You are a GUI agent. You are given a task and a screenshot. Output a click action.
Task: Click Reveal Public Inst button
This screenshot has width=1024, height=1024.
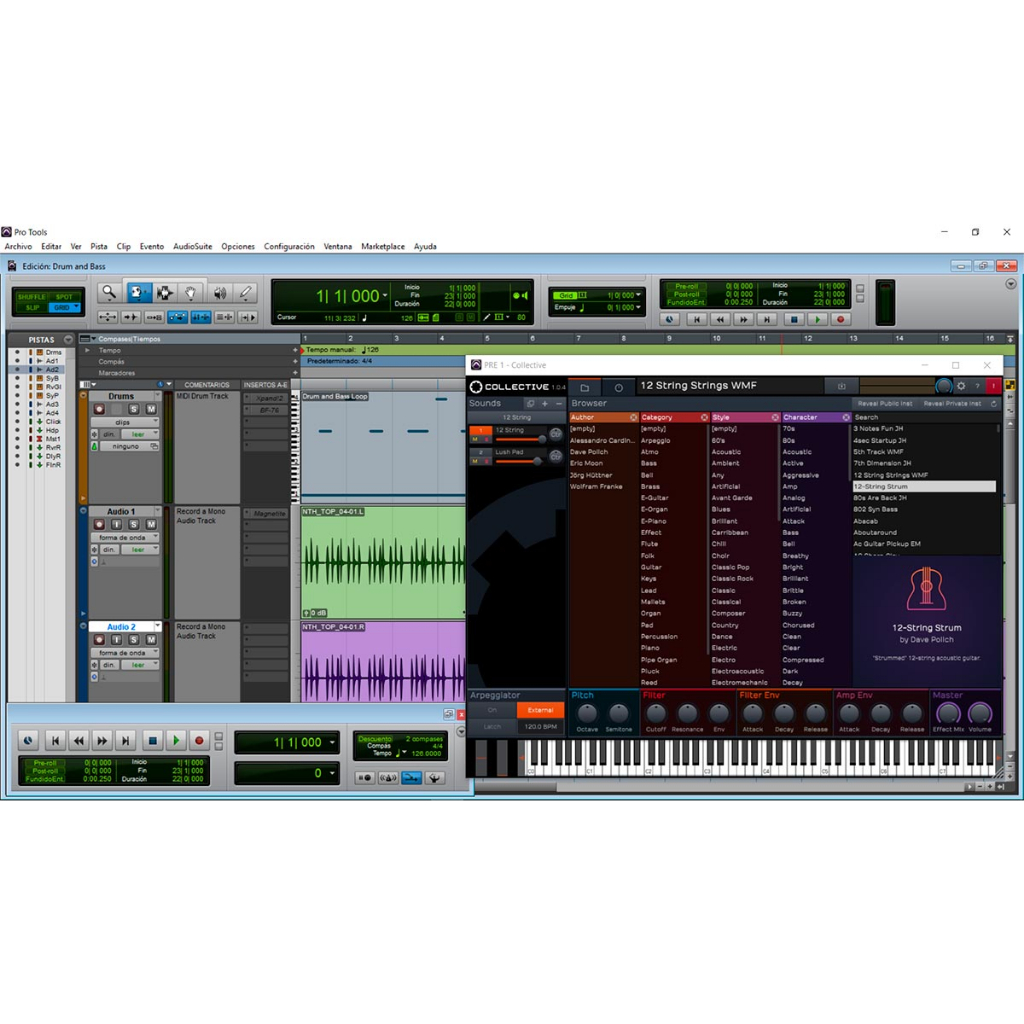[885, 404]
